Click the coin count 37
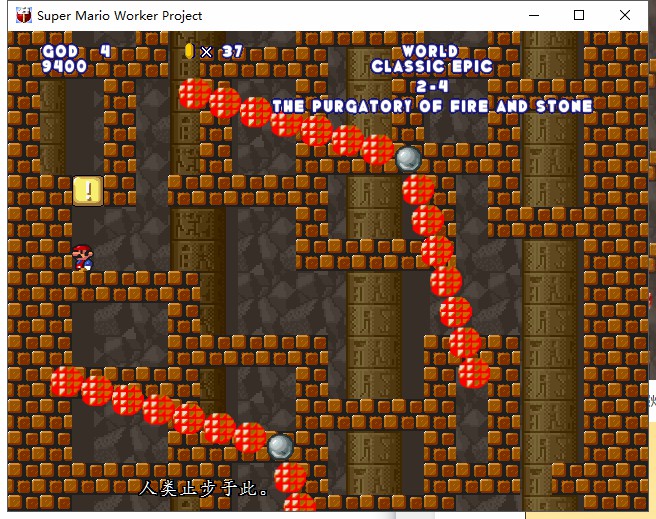This screenshot has height=519, width=656. click(x=233, y=51)
